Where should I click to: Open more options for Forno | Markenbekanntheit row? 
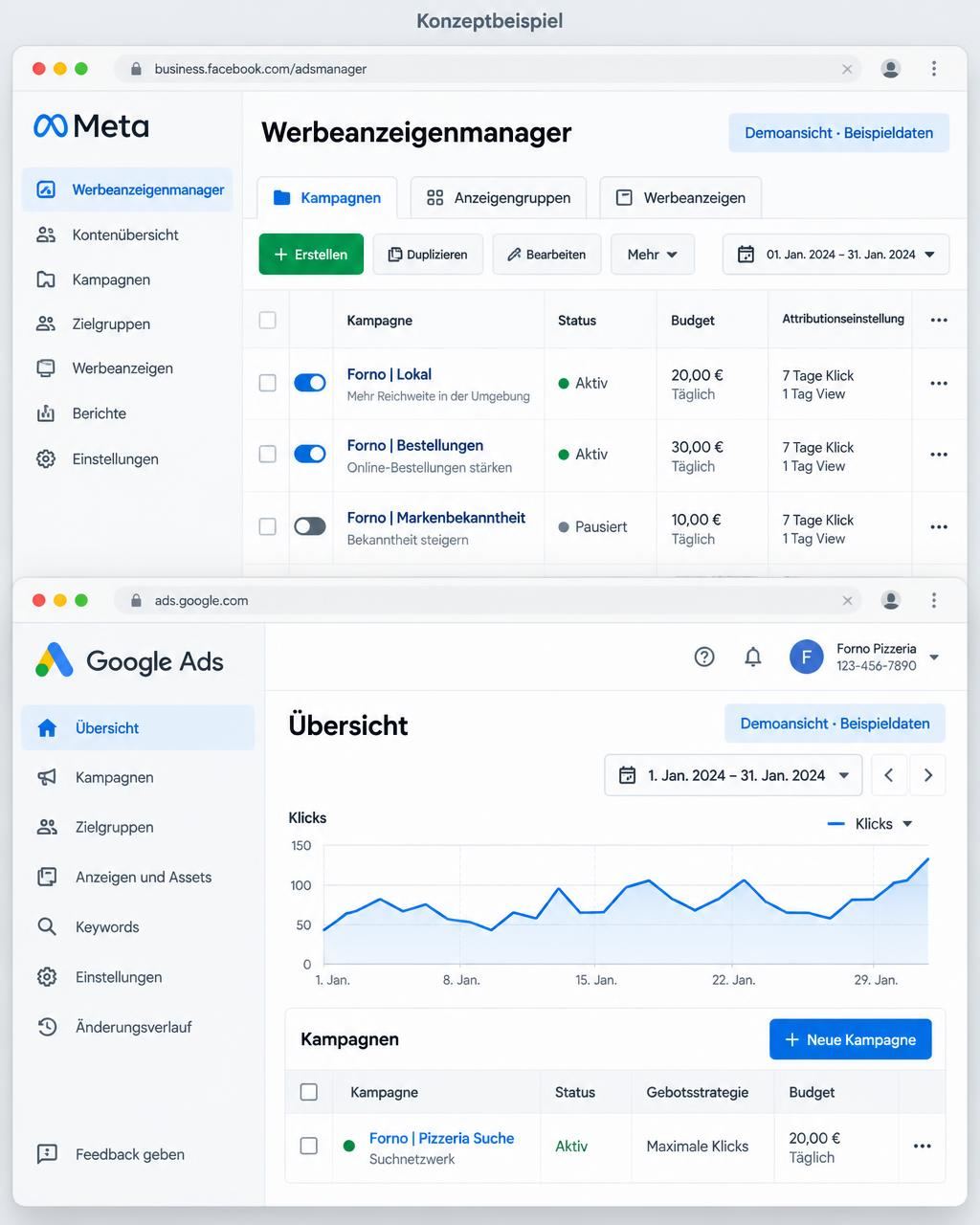click(x=939, y=527)
